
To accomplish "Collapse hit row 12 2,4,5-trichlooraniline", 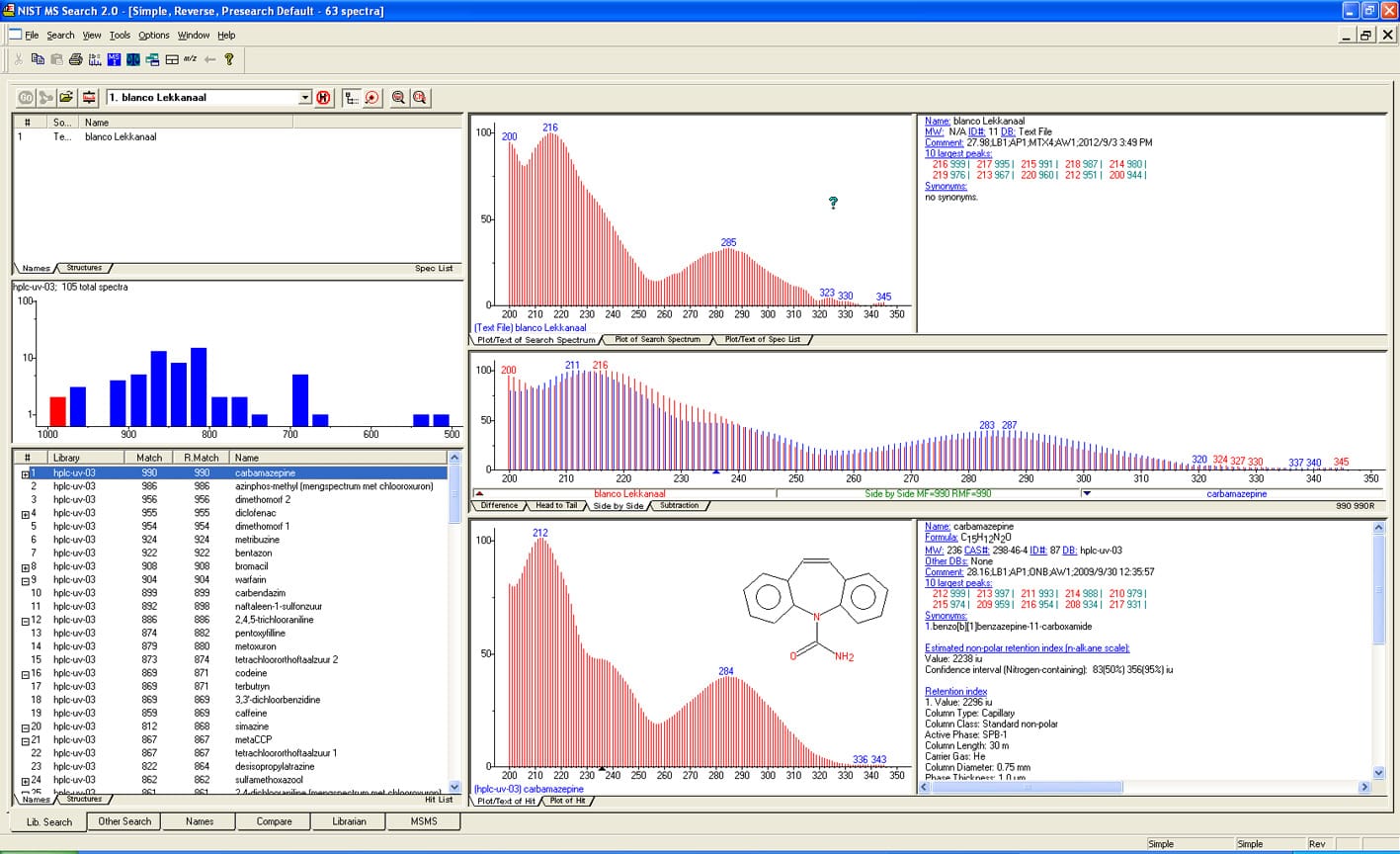I will click(25, 621).
